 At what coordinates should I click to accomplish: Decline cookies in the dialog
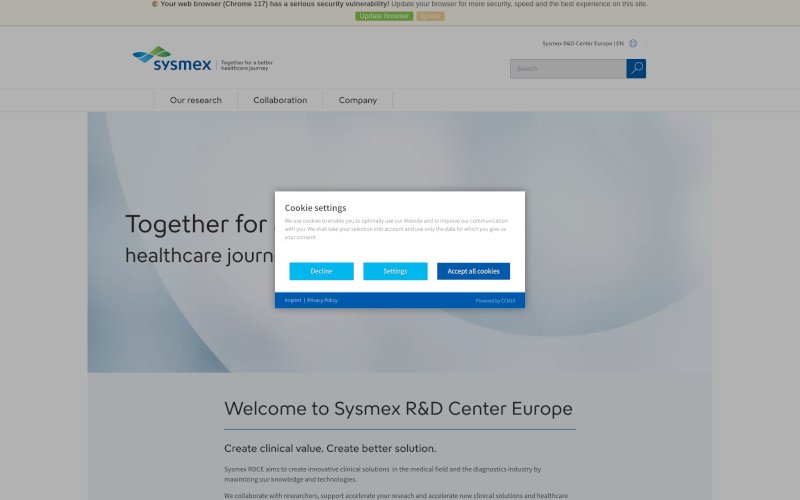(x=321, y=271)
